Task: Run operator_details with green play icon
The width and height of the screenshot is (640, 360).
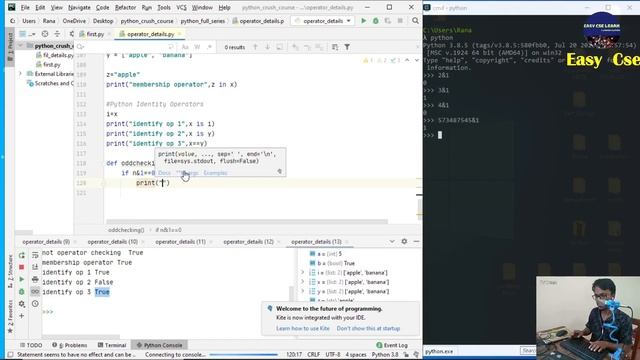Action: point(363,21)
